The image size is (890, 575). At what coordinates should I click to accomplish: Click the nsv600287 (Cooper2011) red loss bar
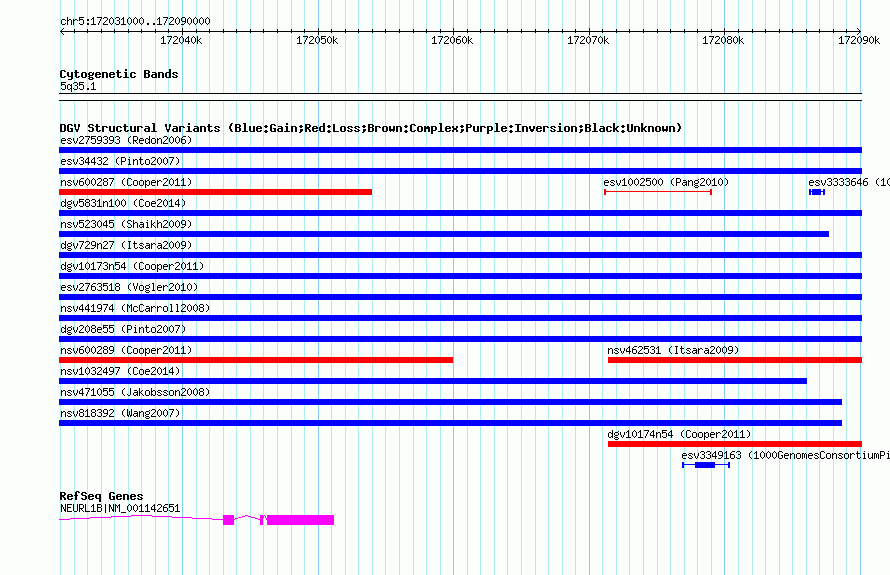point(216,192)
